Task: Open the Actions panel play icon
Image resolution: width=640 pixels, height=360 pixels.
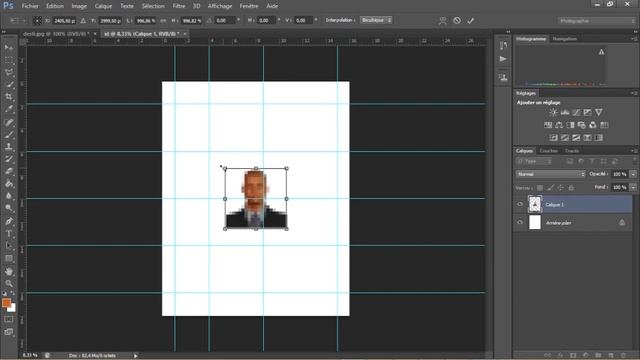Action: pyautogui.click(x=503, y=59)
